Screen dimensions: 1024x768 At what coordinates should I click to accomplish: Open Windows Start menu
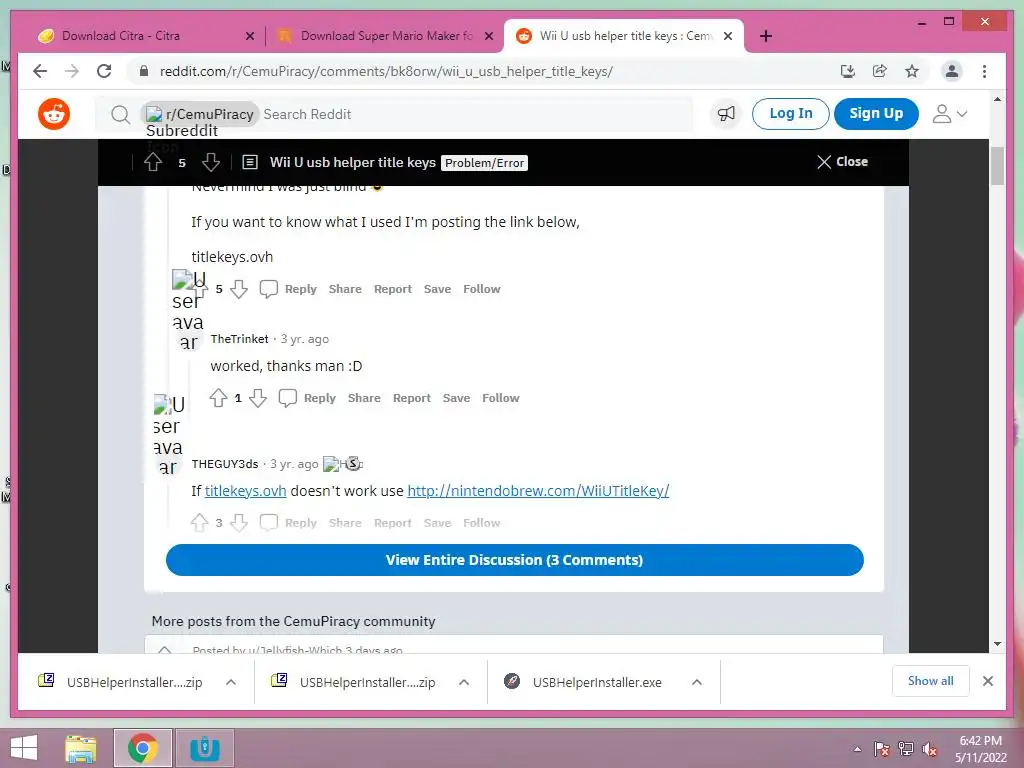coord(24,748)
